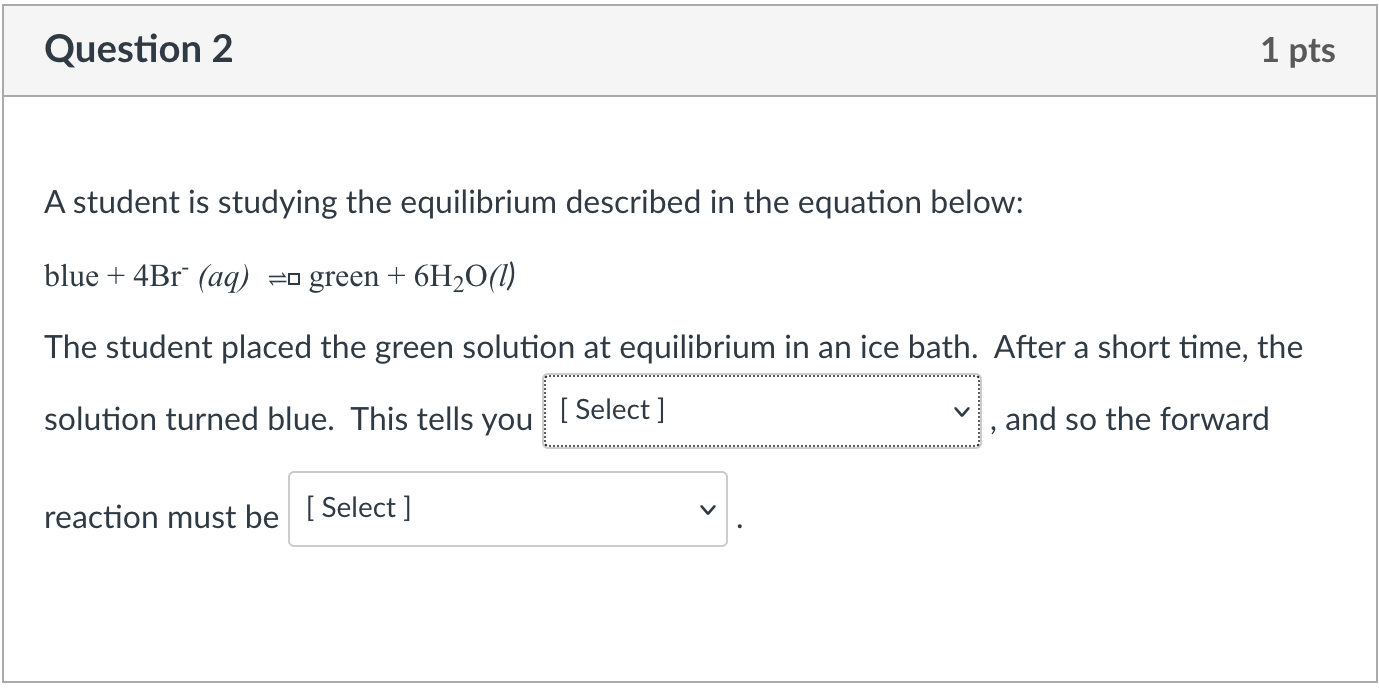
Task: Click the focused dropdown with dotted outline
Action: 760,410
